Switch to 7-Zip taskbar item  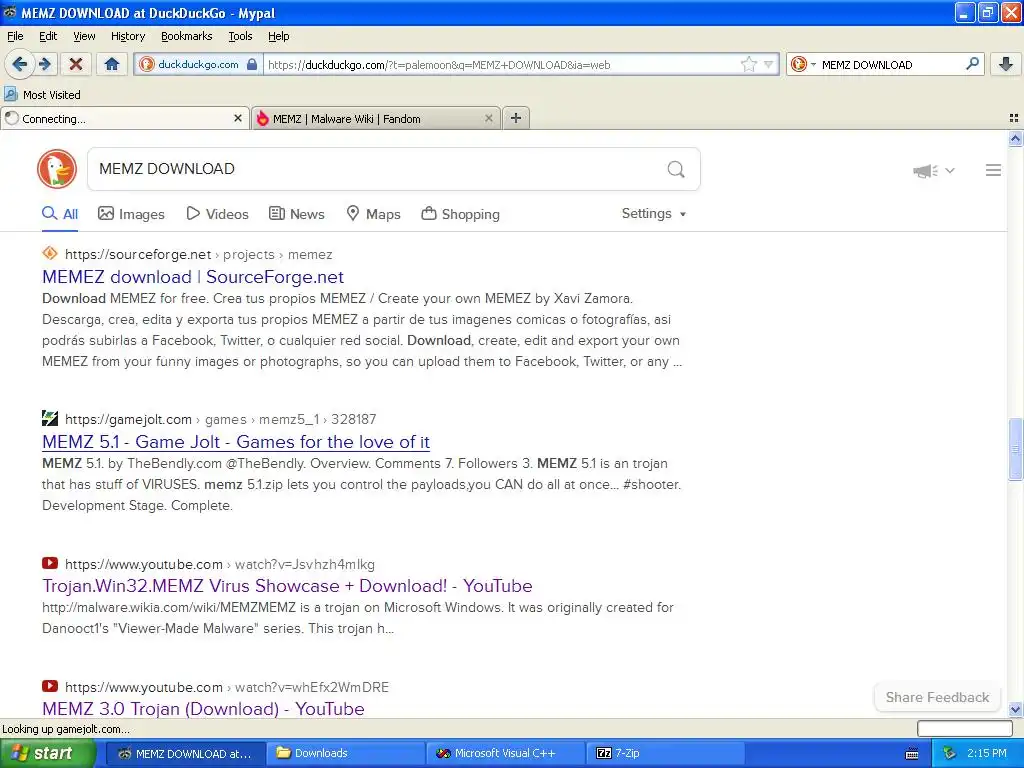coord(665,753)
